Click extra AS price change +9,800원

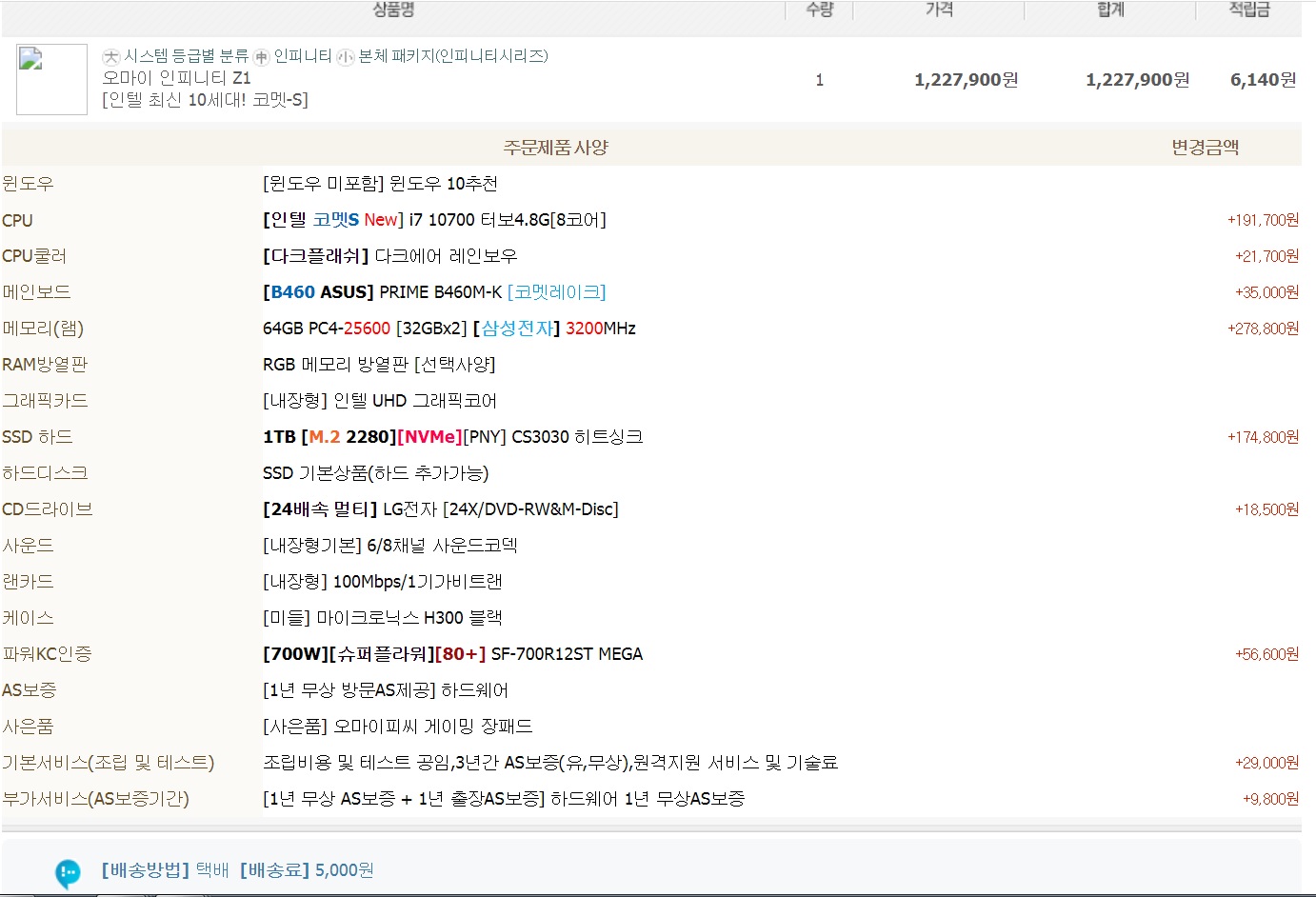pyautogui.click(x=1270, y=799)
